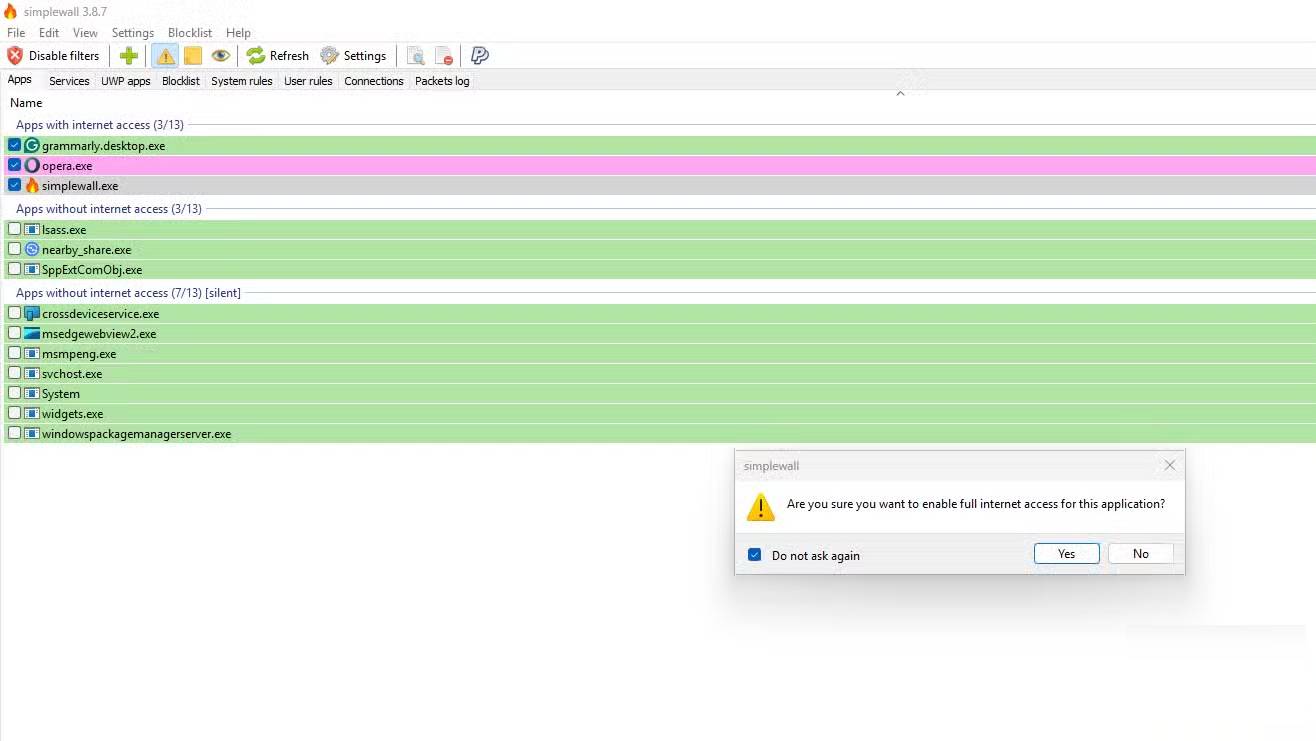Select the Apps tab
The image size is (1316, 741).
tap(20, 80)
